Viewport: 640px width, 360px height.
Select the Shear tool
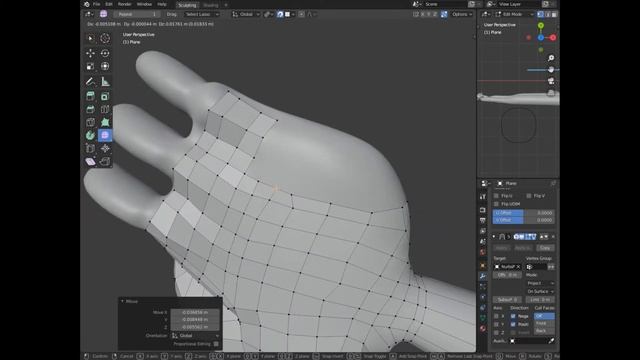90,162
